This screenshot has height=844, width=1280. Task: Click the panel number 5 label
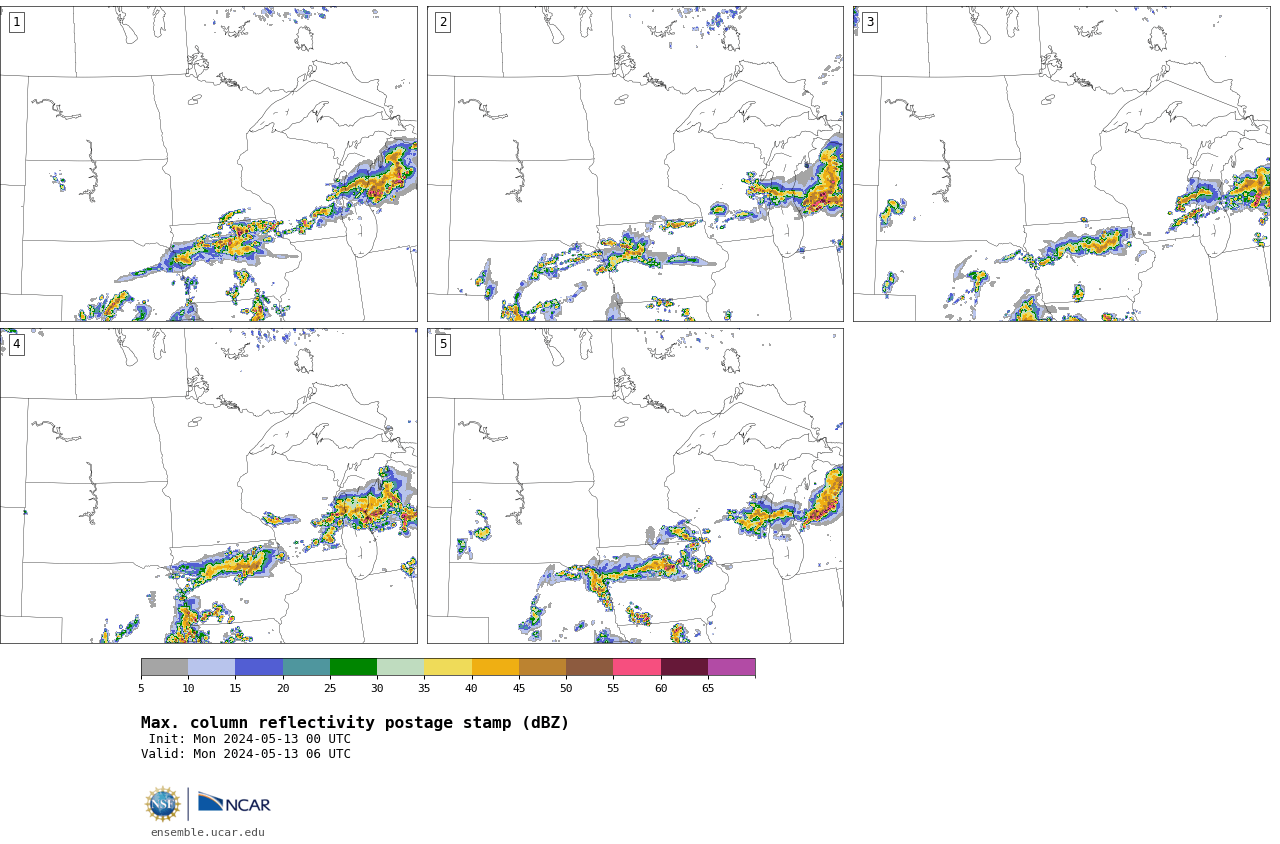pos(443,344)
